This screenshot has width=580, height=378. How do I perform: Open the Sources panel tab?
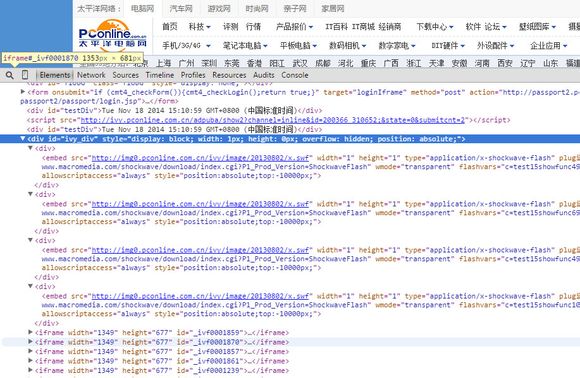coord(126,75)
